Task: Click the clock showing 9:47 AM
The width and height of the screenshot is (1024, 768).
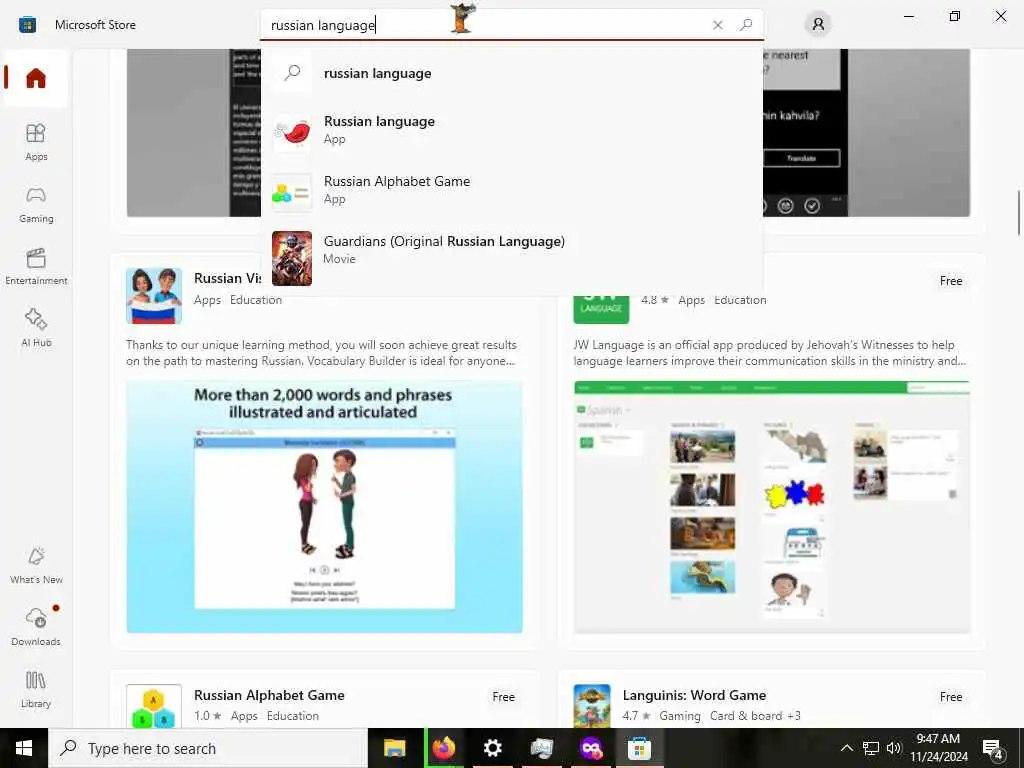Action: pyautogui.click(x=938, y=748)
